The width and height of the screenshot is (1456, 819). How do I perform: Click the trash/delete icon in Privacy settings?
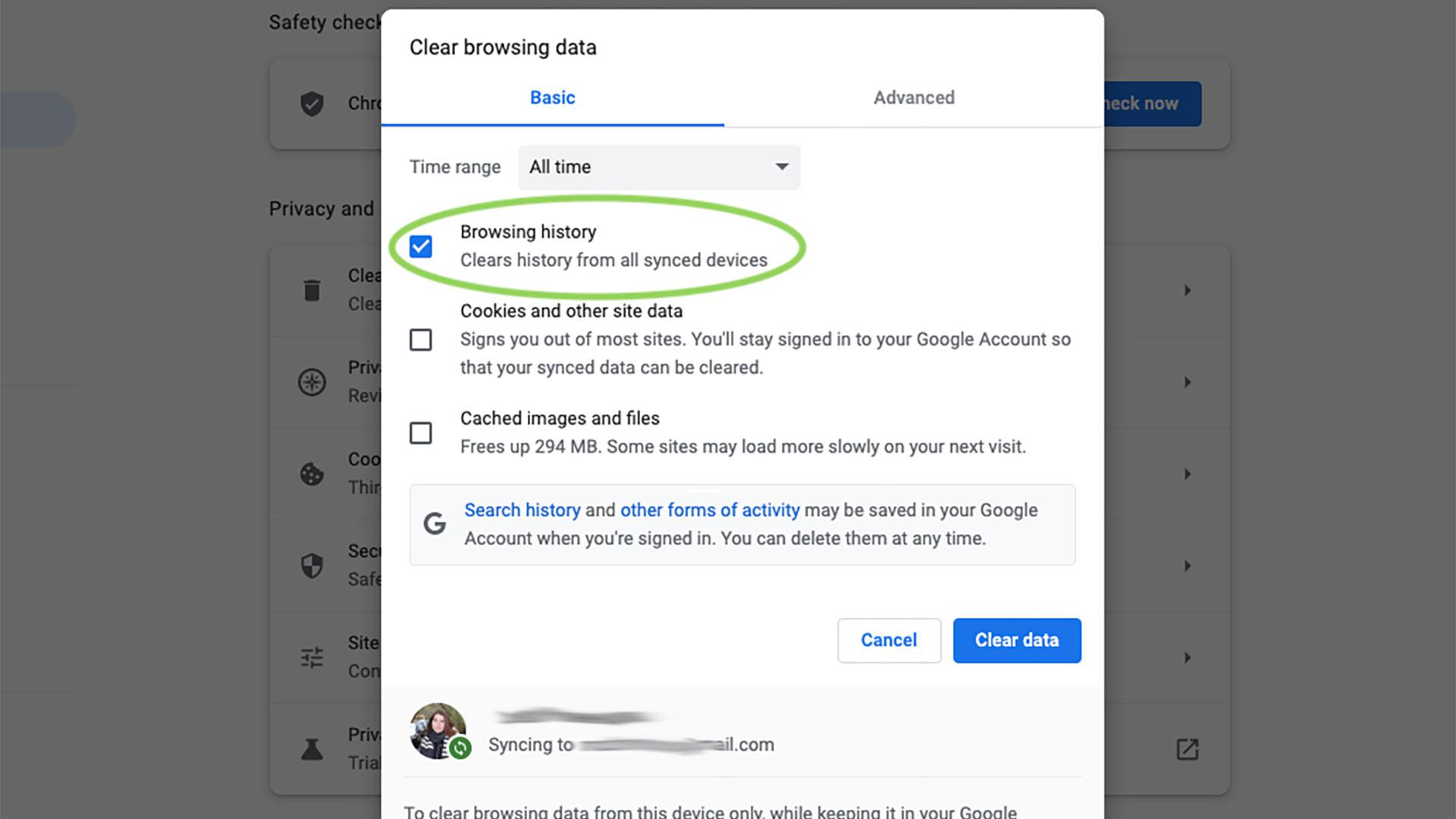click(x=312, y=290)
